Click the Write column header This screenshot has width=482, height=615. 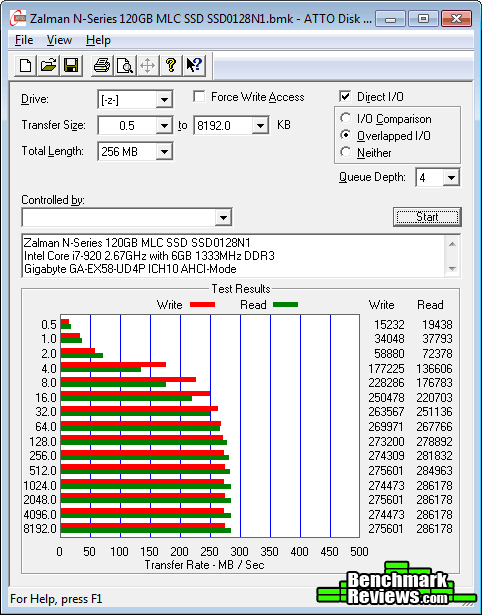[x=381, y=305]
